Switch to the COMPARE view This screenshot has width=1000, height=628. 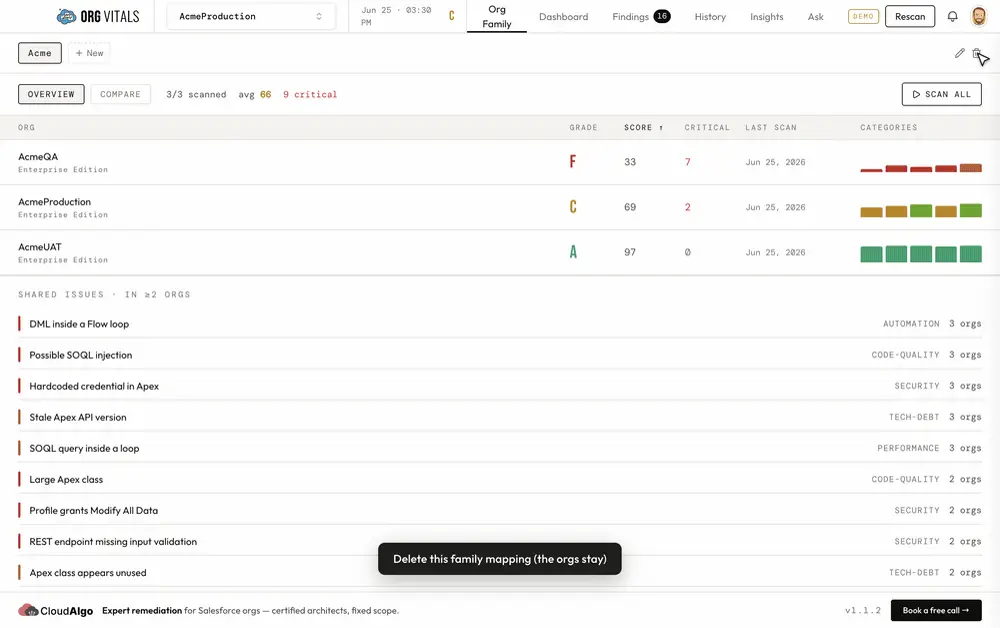[x=121, y=94]
